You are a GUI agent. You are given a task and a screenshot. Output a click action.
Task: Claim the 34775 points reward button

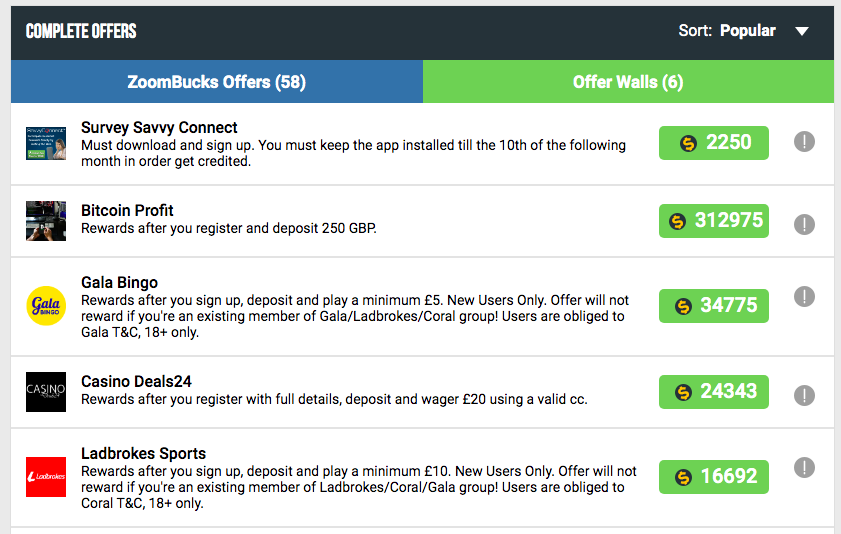pos(713,306)
